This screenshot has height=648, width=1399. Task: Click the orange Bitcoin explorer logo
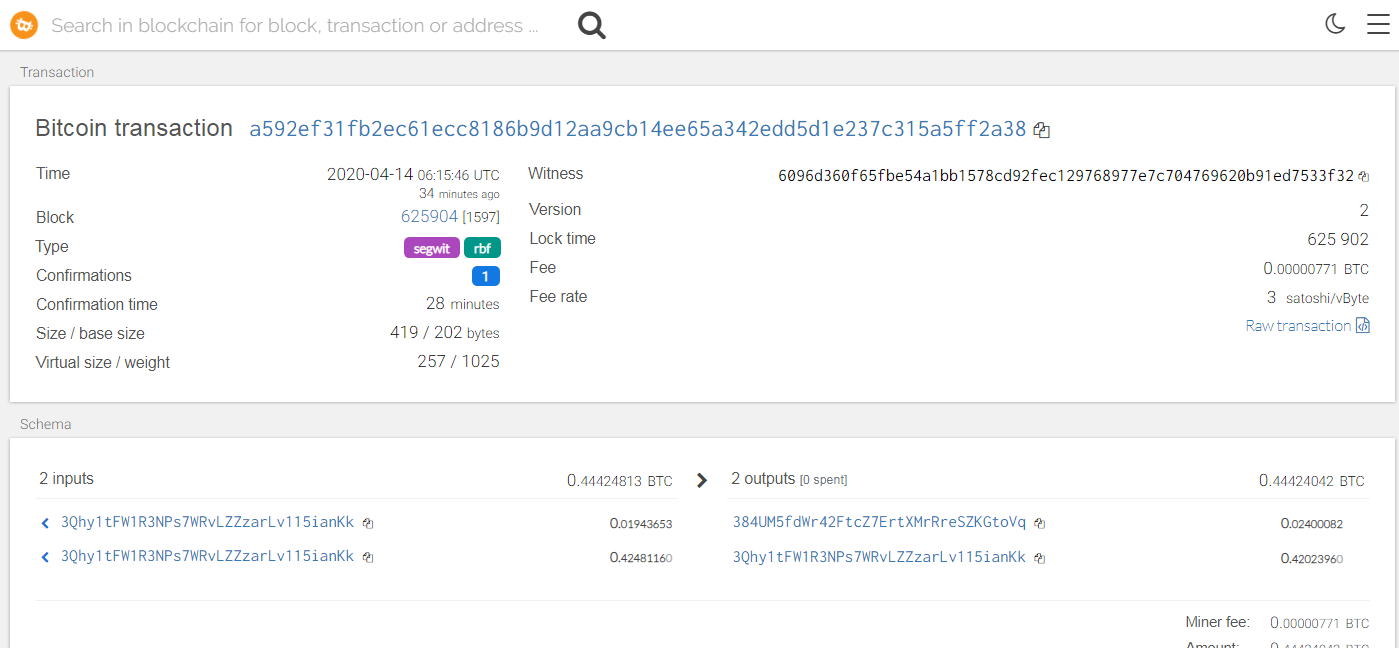click(x=24, y=25)
